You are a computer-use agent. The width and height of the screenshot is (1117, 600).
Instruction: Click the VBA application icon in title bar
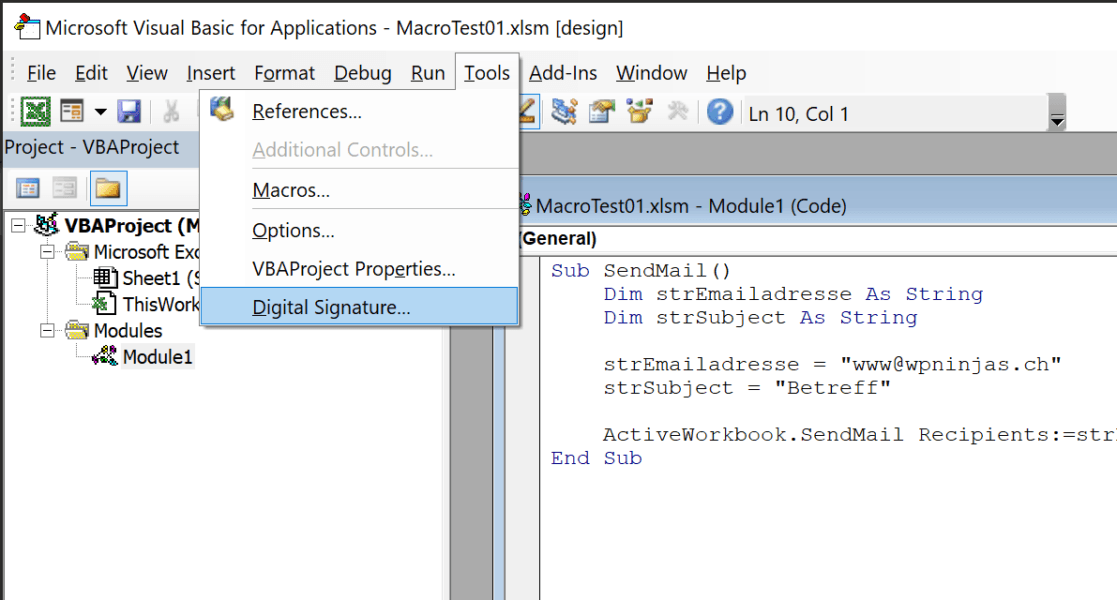(x=27, y=27)
